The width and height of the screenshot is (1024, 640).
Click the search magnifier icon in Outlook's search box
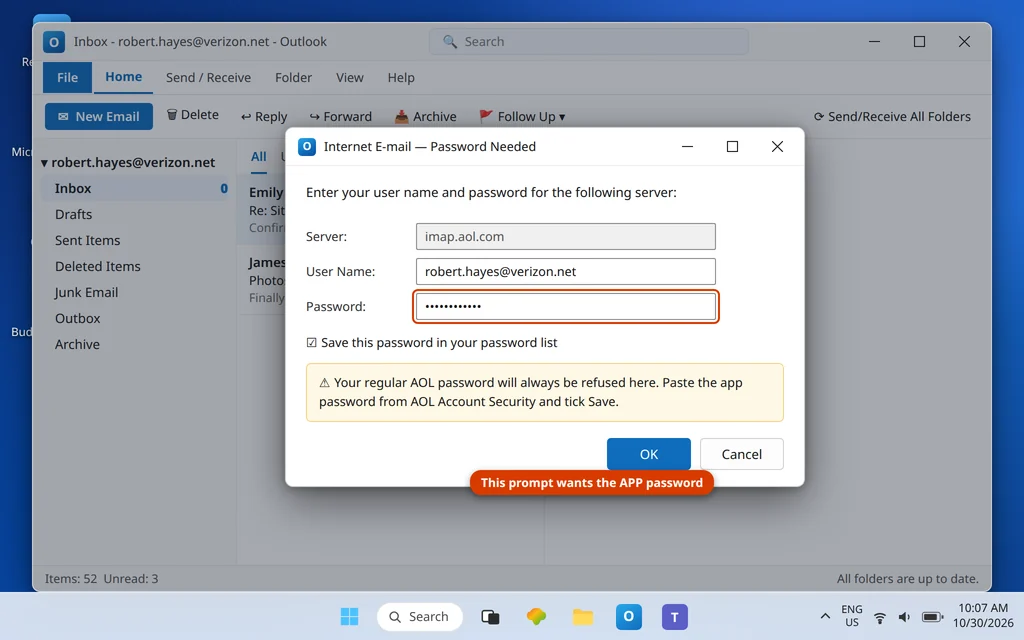tap(449, 42)
